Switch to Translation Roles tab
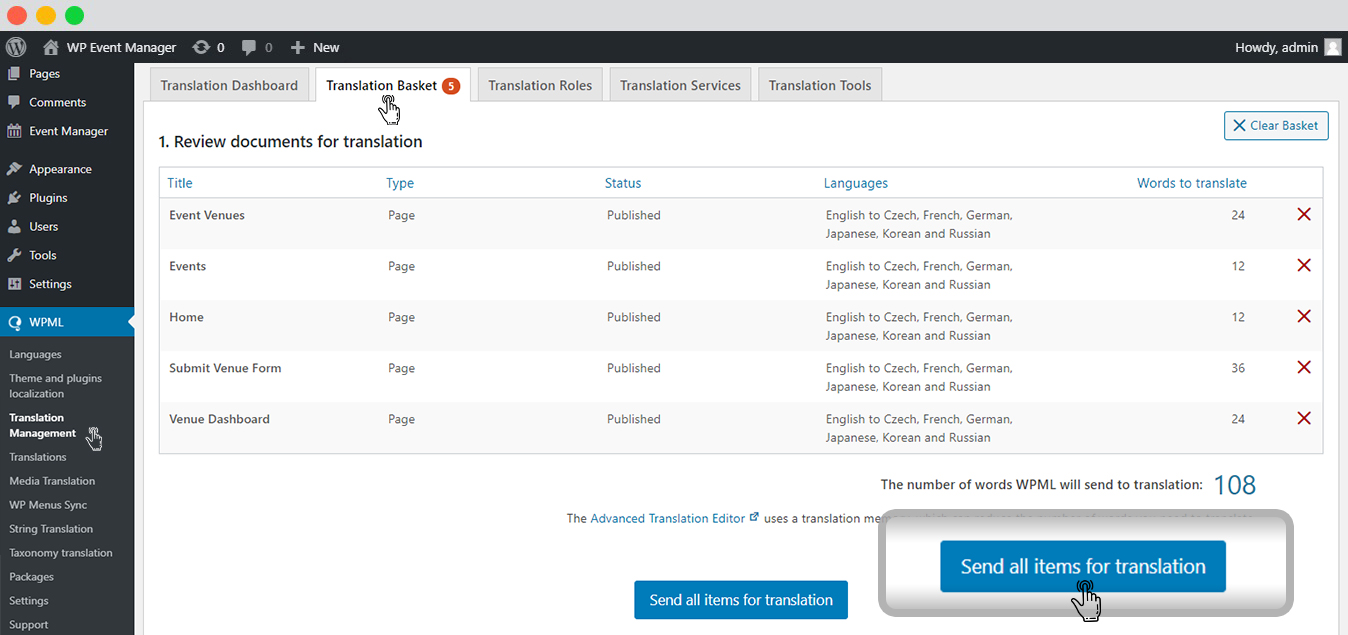This screenshot has width=1348, height=635. coord(540,85)
